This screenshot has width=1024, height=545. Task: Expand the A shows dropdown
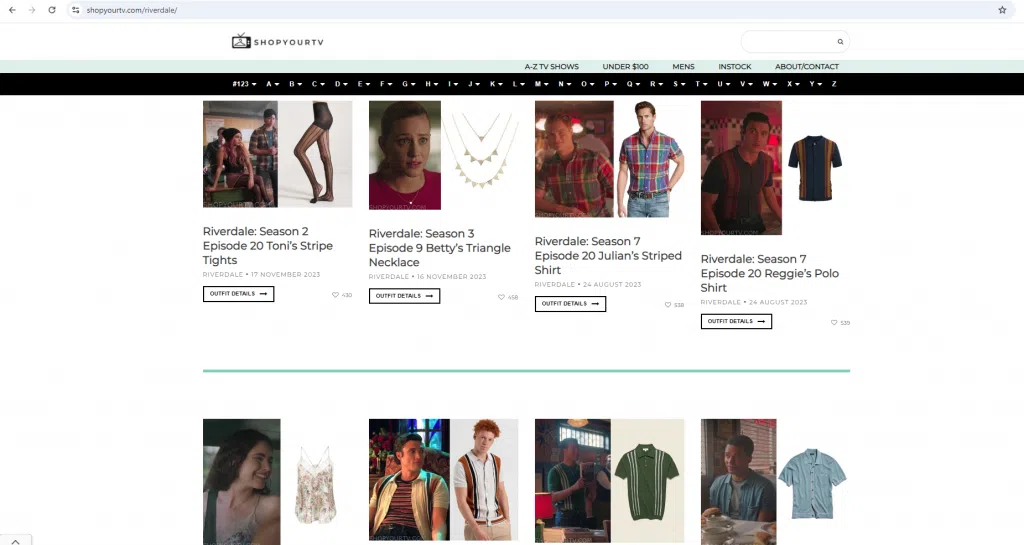(x=272, y=84)
